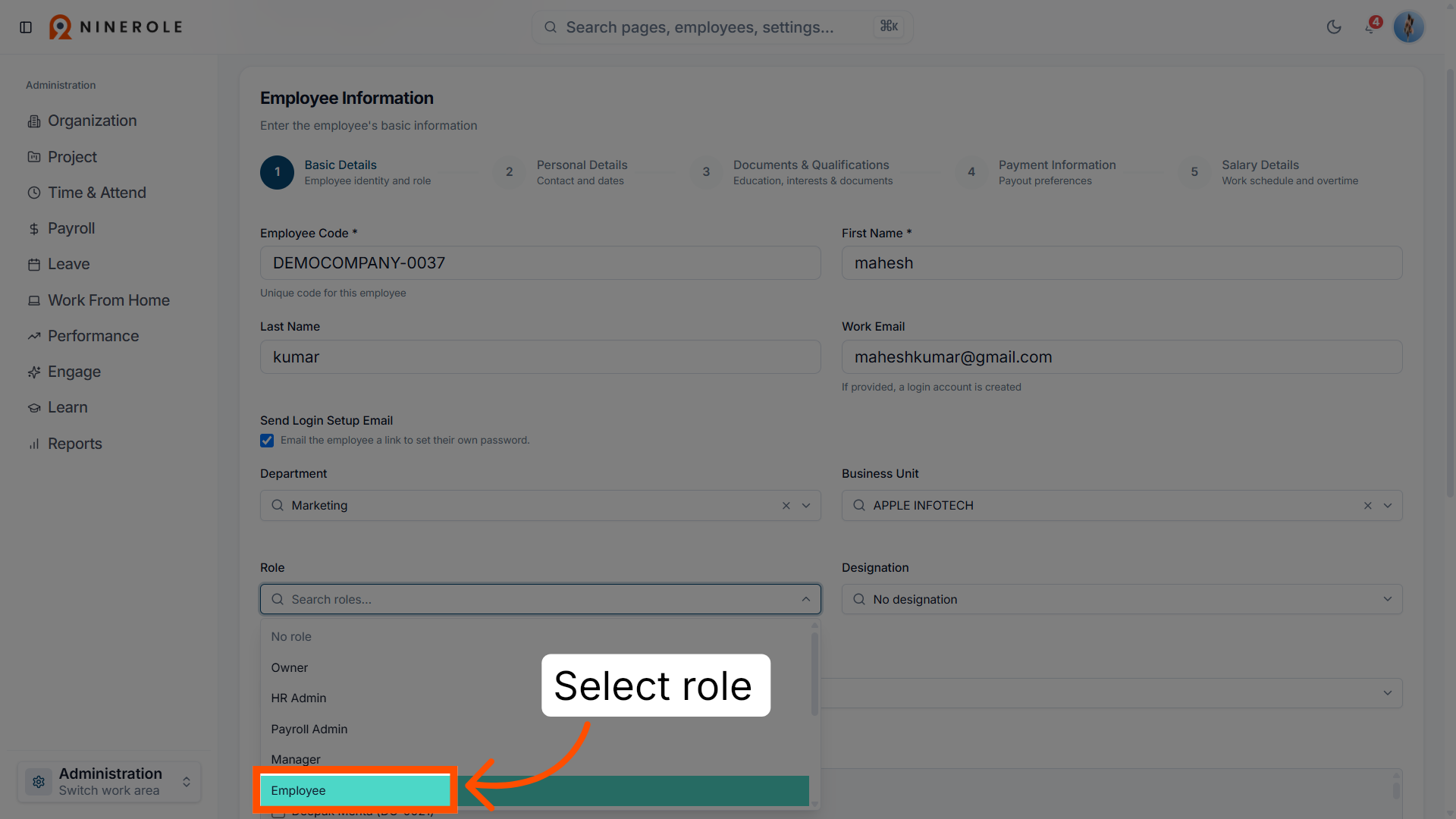Viewport: 1456px width, 819px height.
Task: Open Reports in the sidebar
Action: pyautogui.click(x=75, y=444)
